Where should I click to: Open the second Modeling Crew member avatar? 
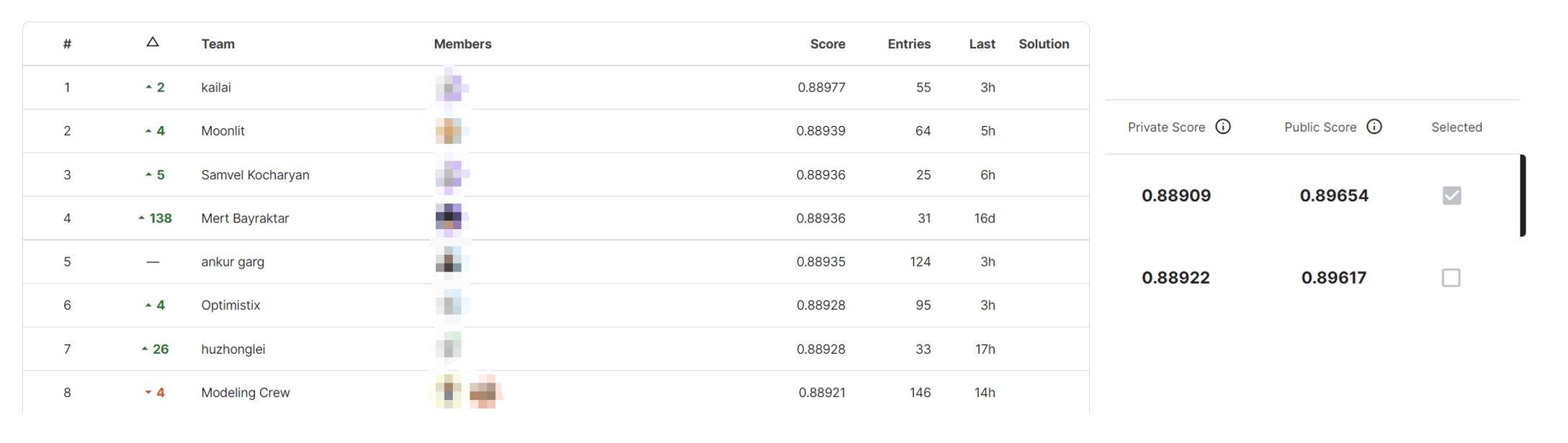click(x=483, y=392)
